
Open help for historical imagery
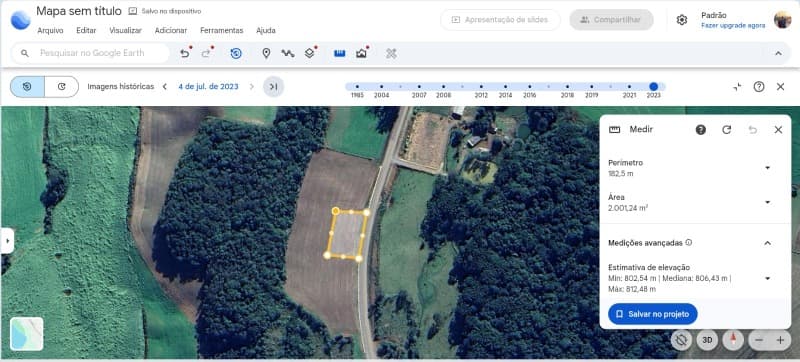[759, 87]
